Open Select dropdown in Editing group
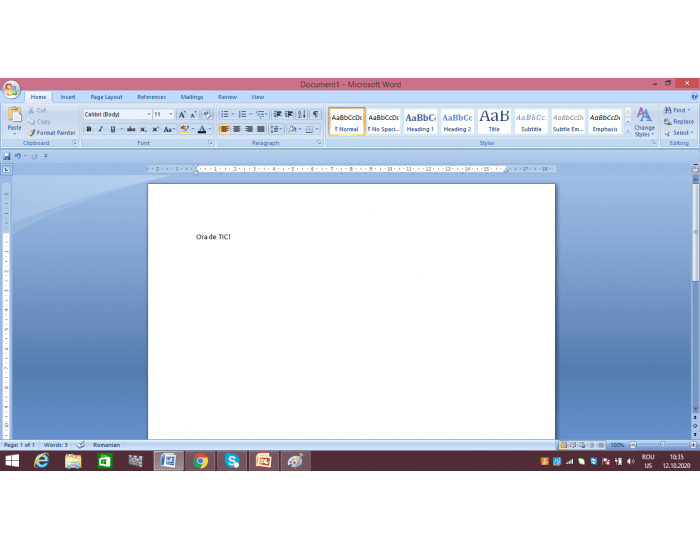The image size is (700, 550). 679,133
